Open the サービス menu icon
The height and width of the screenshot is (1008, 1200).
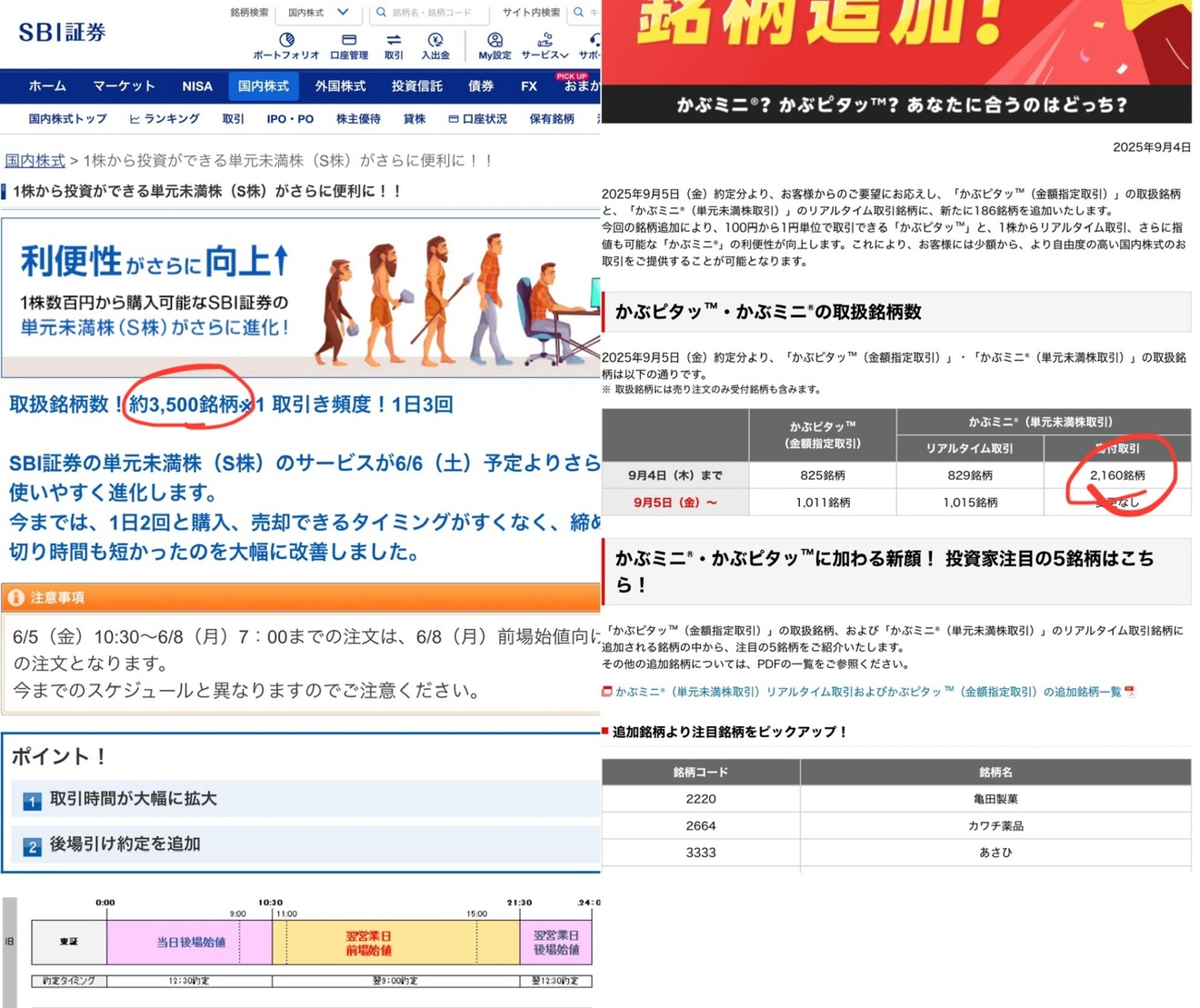pos(545,40)
